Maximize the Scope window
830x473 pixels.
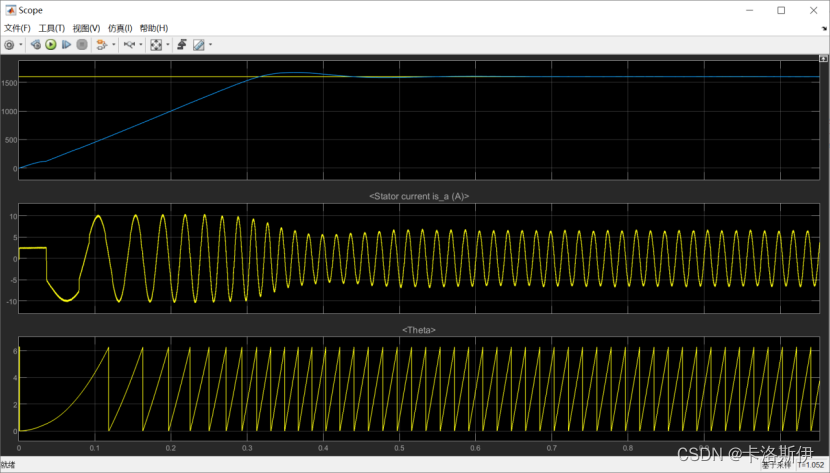pos(781,10)
